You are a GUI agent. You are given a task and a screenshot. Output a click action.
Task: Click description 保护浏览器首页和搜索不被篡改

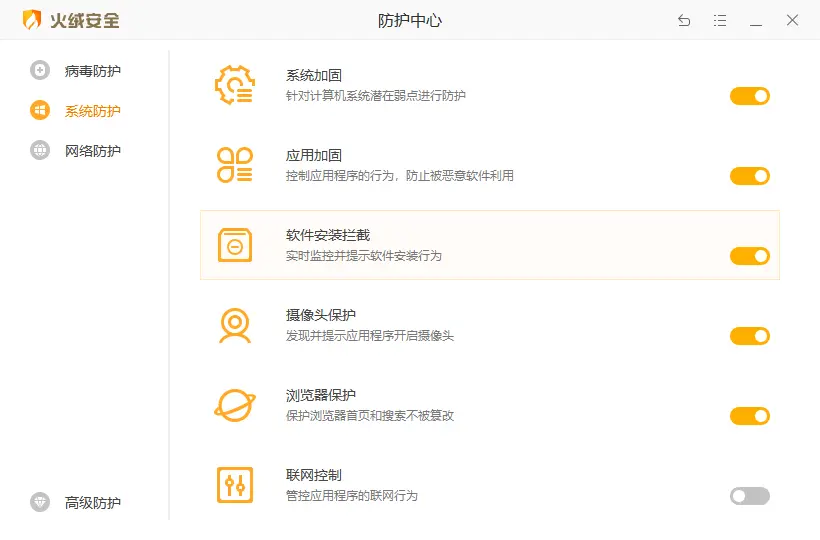(x=370, y=416)
